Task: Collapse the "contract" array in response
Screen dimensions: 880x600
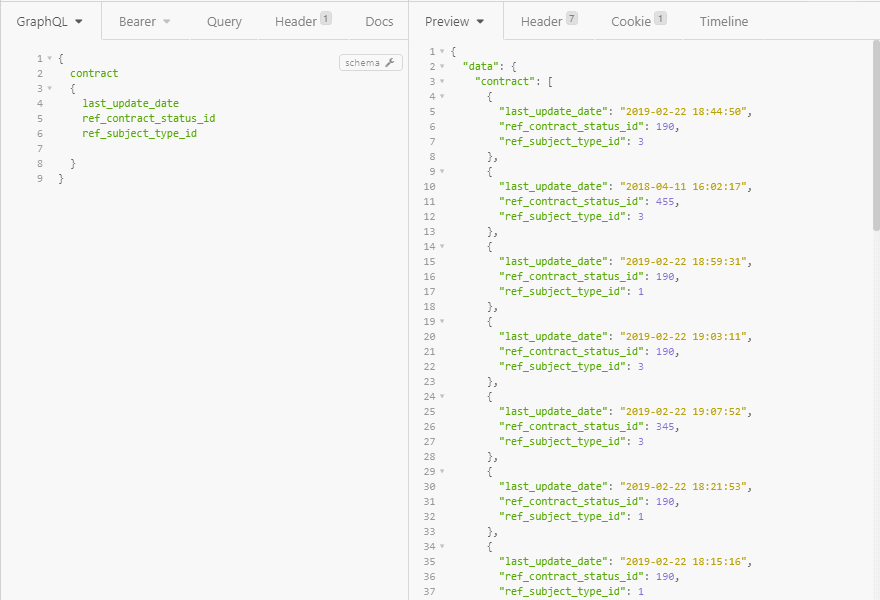Action: (442, 81)
